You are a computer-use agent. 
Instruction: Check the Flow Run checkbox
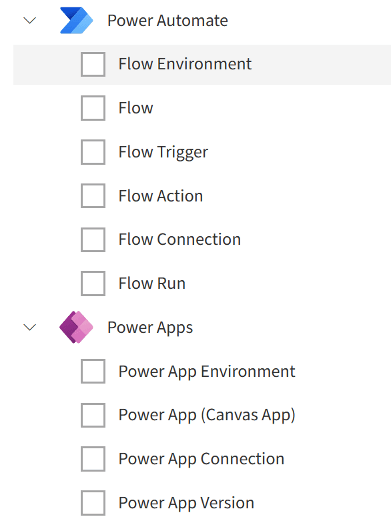click(x=93, y=283)
